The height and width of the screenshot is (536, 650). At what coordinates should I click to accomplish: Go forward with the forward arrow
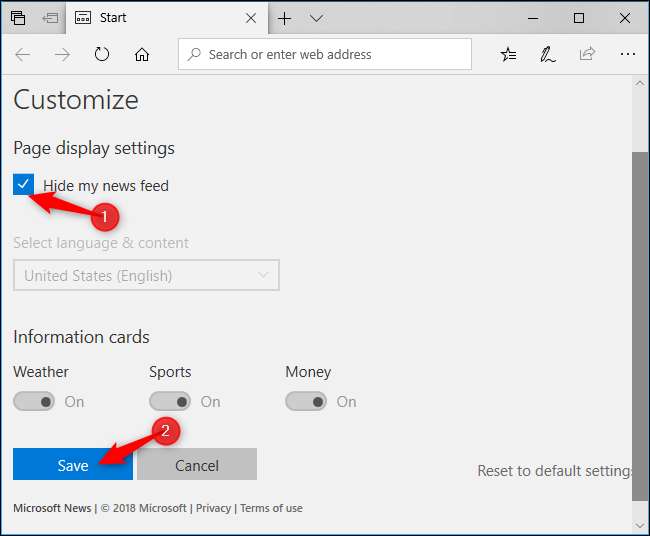[x=62, y=54]
